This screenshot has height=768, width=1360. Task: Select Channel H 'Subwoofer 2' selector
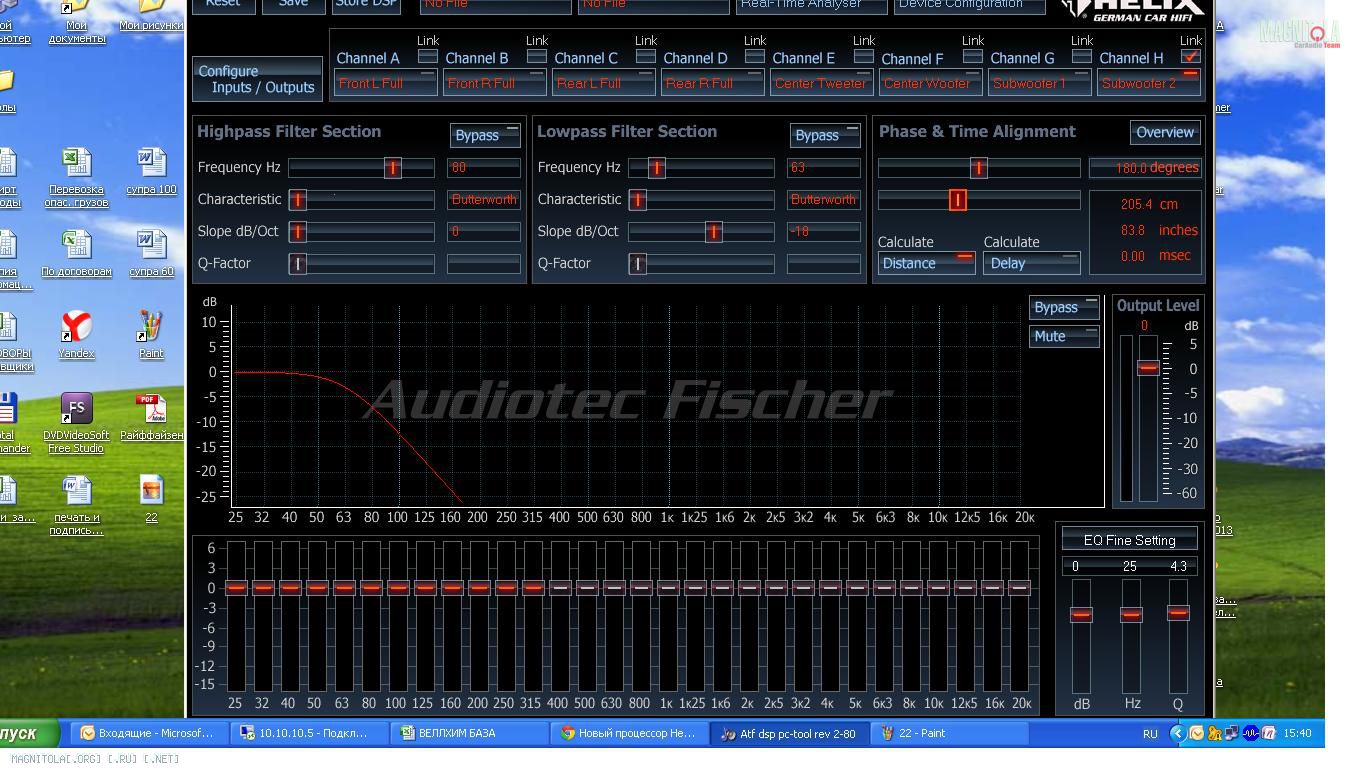pyautogui.click(x=1149, y=83)
